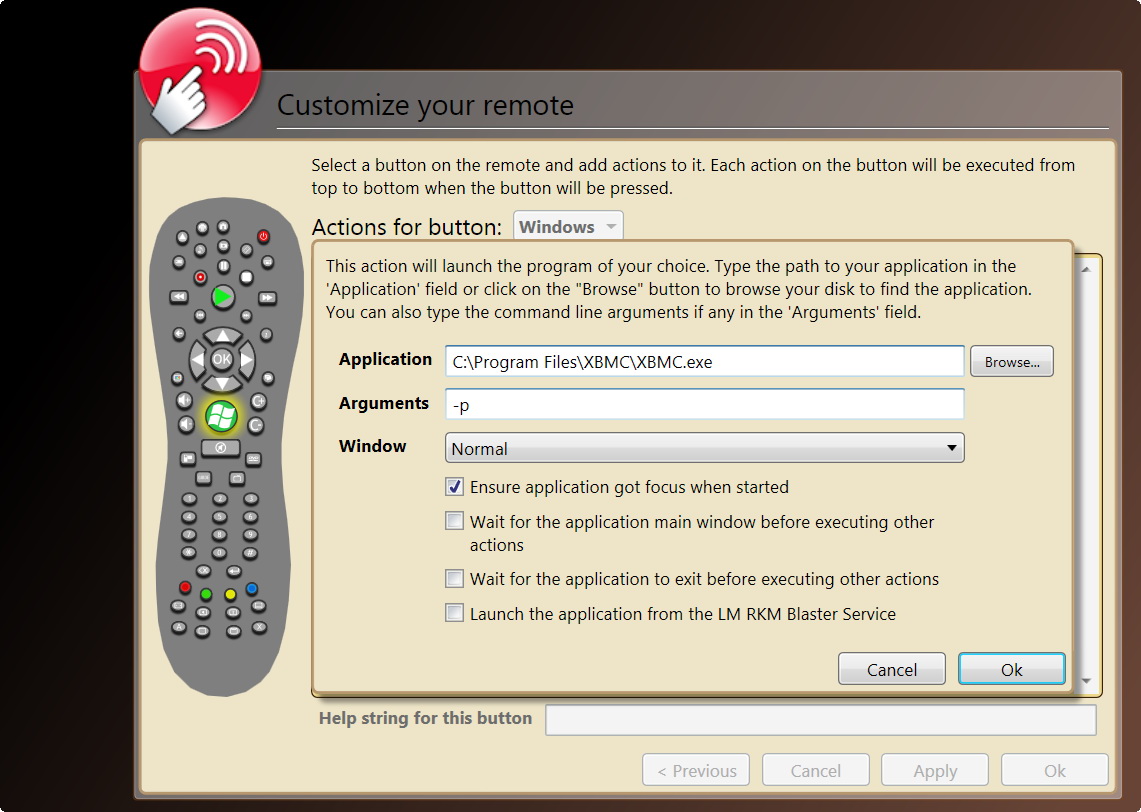Screen dimensions: 1141x812
Task: Click the Browse... button
Action: click(1011, 362)
